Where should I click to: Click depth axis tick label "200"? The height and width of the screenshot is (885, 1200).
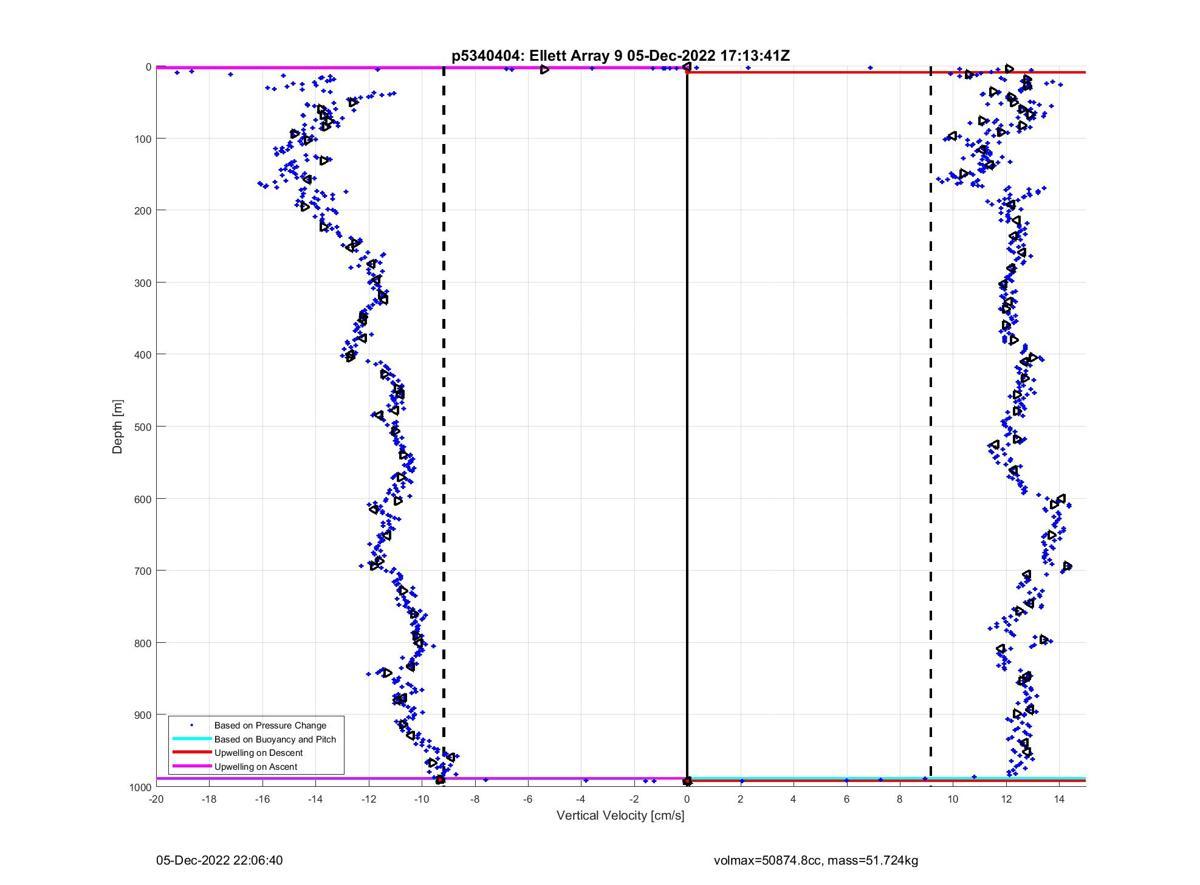pyautogui.click(x=141, y=211)
